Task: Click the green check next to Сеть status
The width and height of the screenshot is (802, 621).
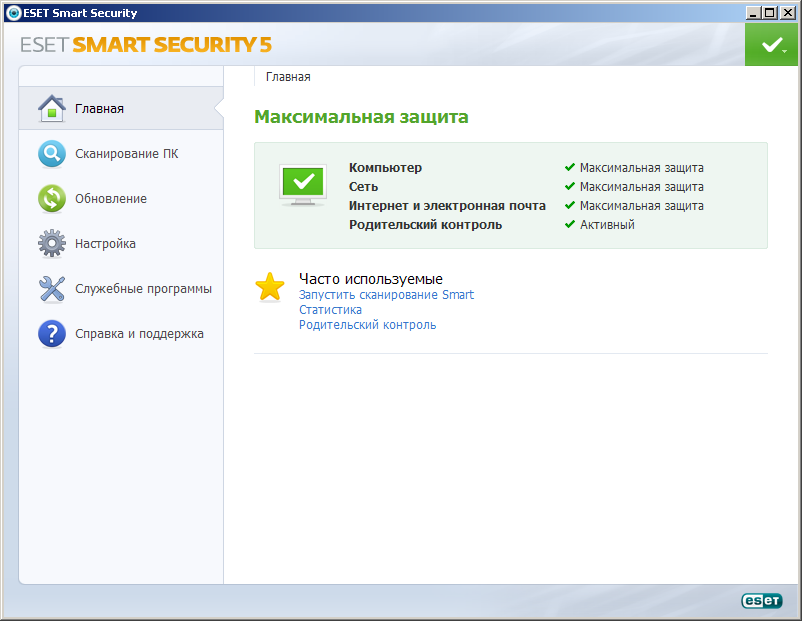Action: point(570,186)
